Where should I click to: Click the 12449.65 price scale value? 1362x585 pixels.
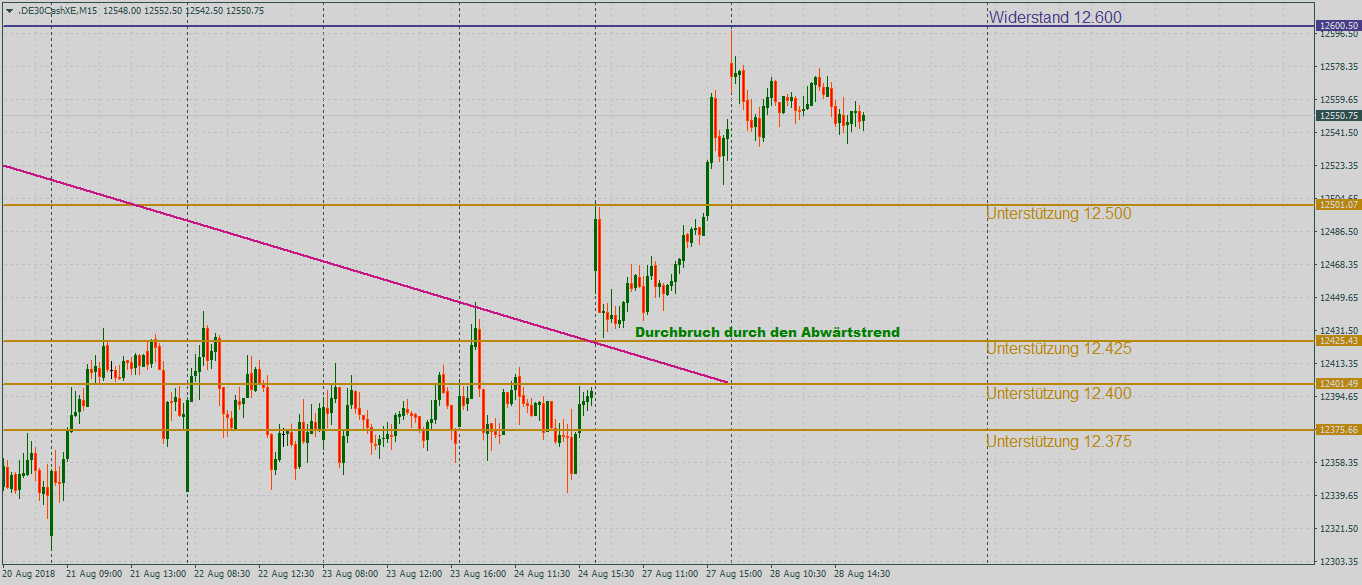[x=1339, y=298]
